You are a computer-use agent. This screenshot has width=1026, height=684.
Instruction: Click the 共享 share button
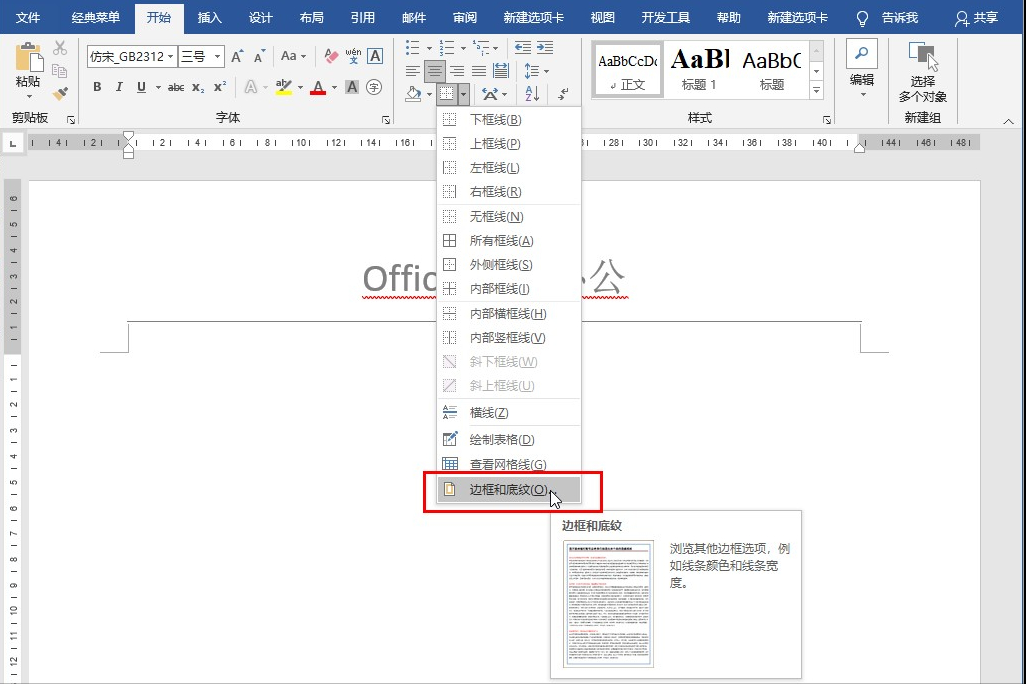pos(976,18)
